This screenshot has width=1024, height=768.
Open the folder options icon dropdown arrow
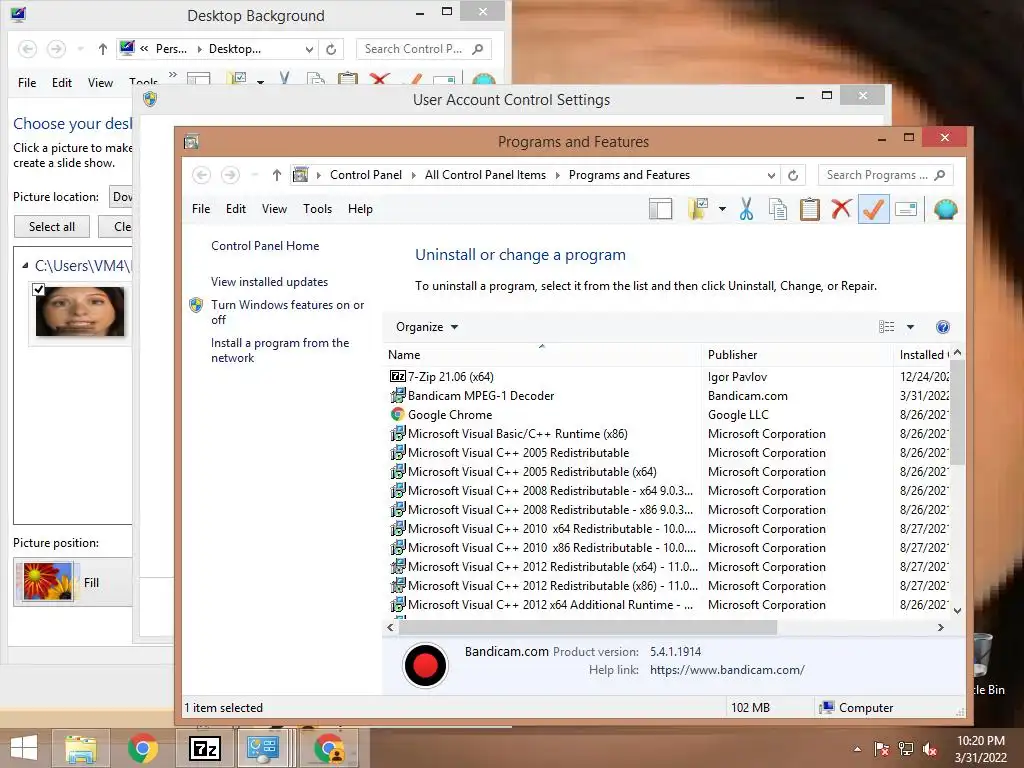(722, 209)
